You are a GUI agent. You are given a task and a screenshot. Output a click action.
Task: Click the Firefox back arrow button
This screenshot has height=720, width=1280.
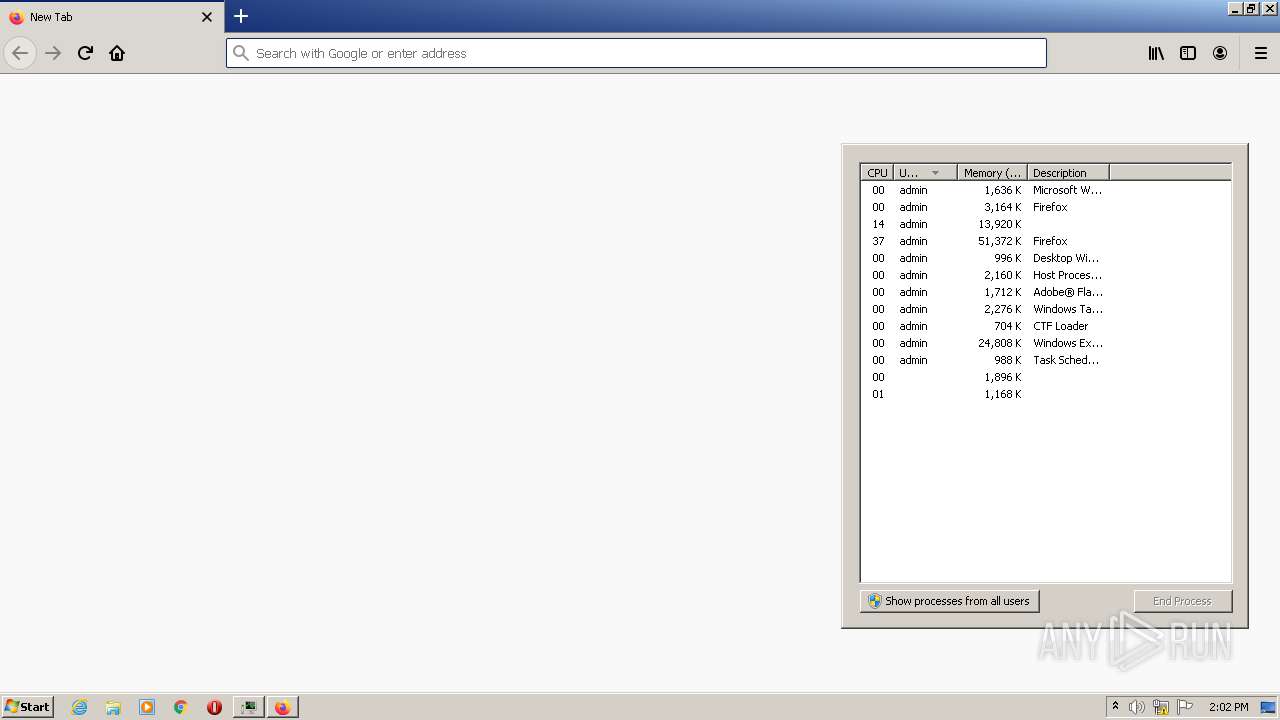coord(20,53)
